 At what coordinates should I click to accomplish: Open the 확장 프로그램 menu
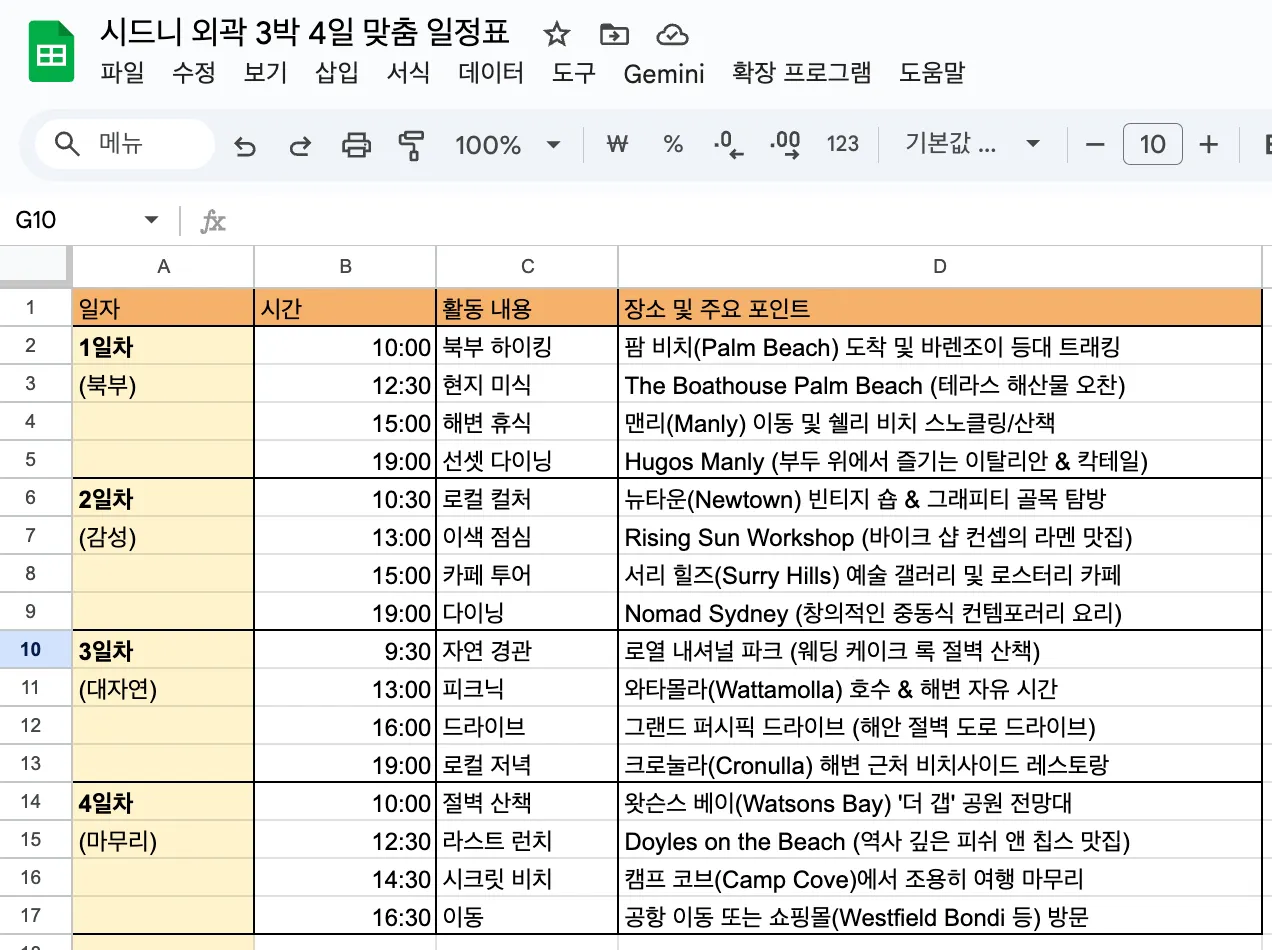[801, 73]
